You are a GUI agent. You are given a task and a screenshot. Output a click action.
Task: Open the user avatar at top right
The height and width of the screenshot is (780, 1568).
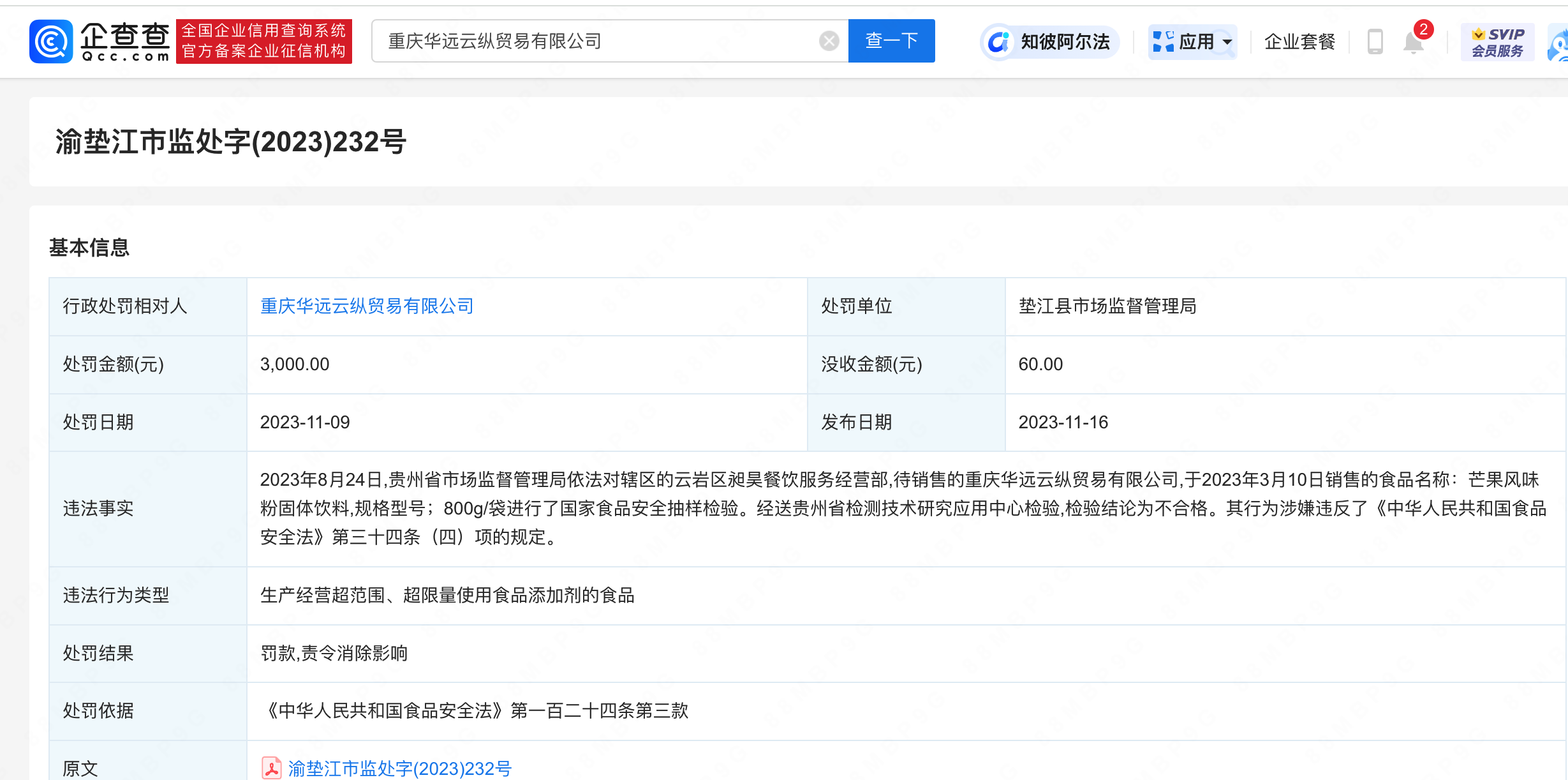(x=1559, y=43)
